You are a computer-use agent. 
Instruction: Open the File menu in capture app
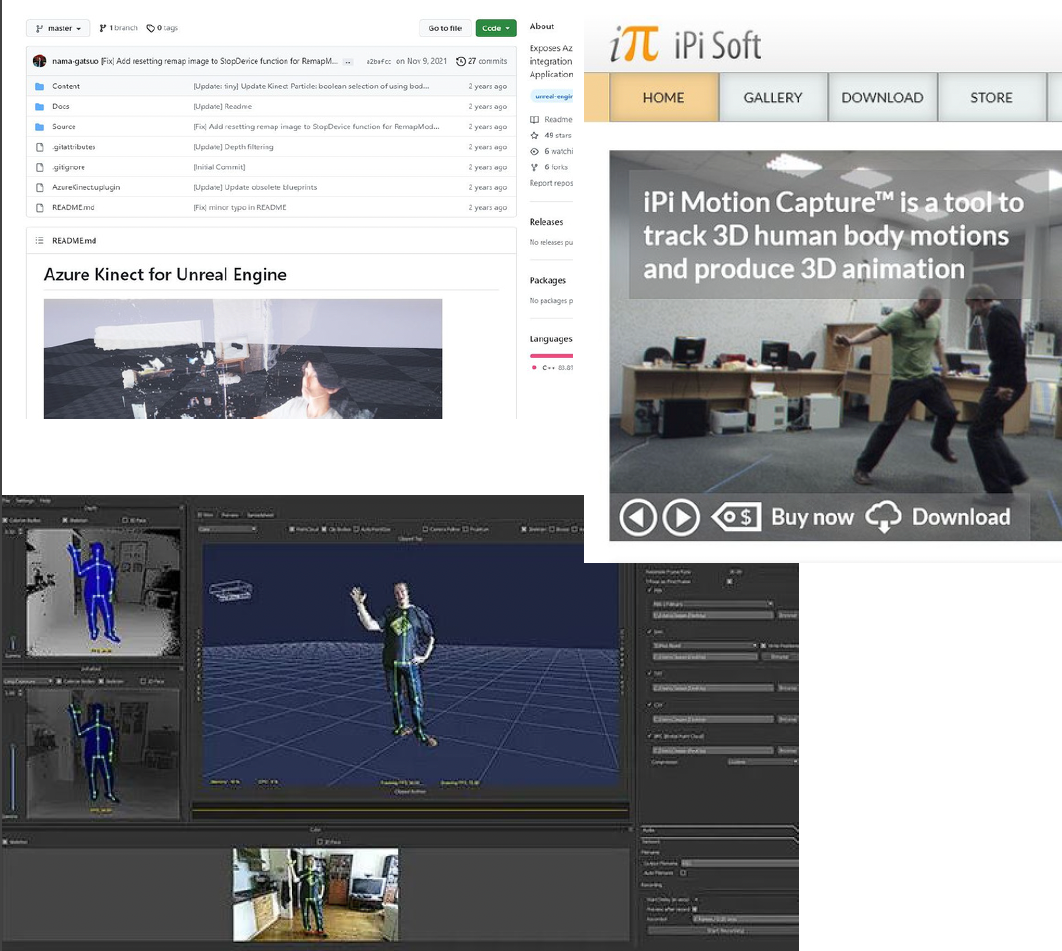point(6,501)
